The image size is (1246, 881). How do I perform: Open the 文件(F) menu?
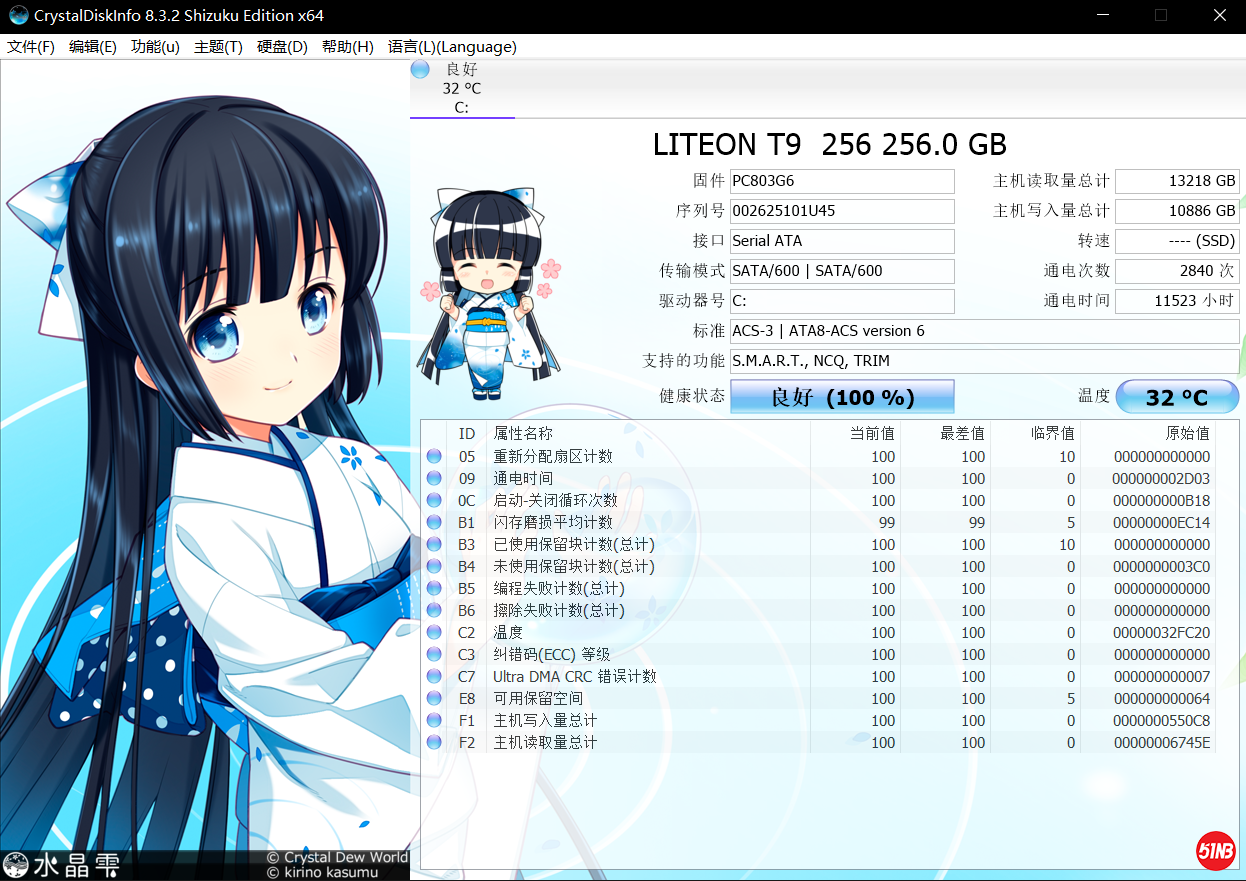pyautogui.click(x=31, y=47)
